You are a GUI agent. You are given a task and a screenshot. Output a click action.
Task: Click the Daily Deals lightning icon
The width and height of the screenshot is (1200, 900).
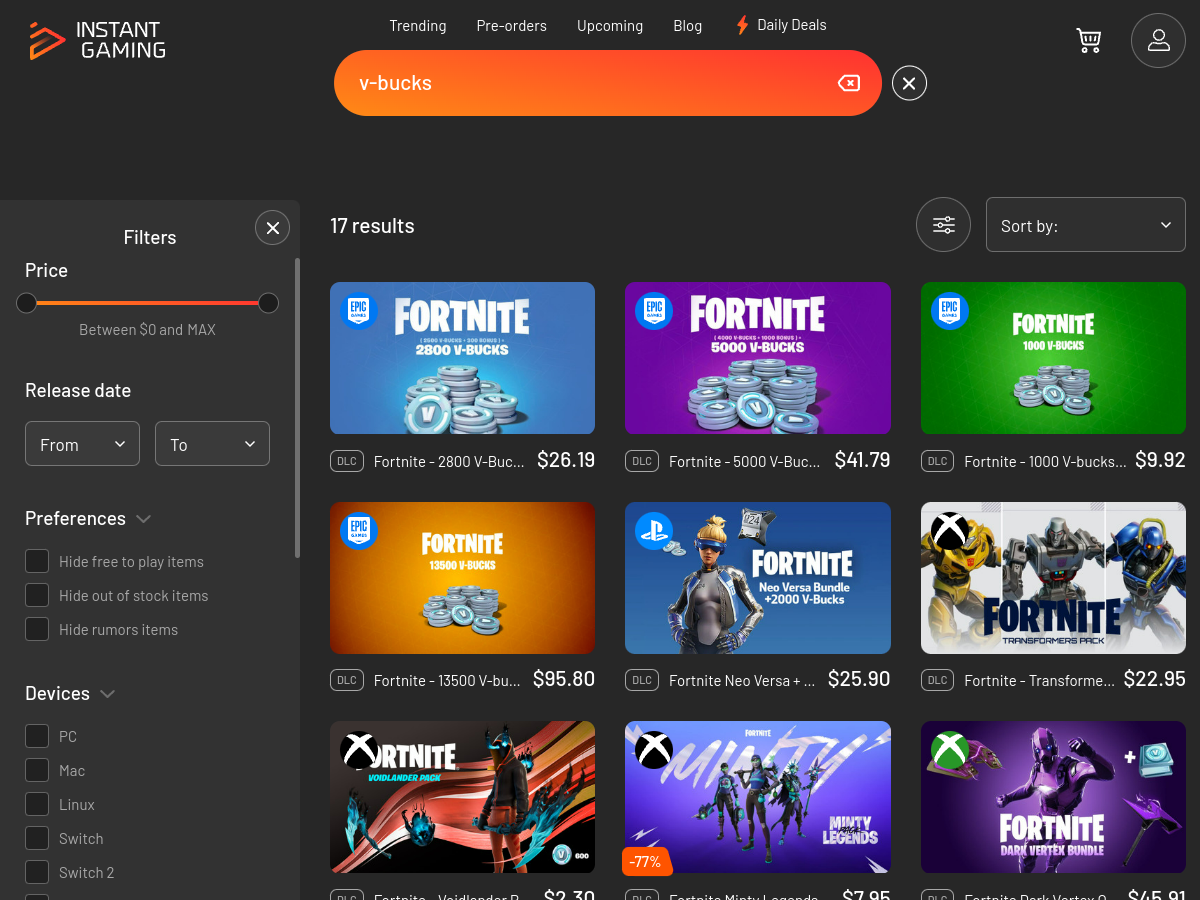(742, 25)
